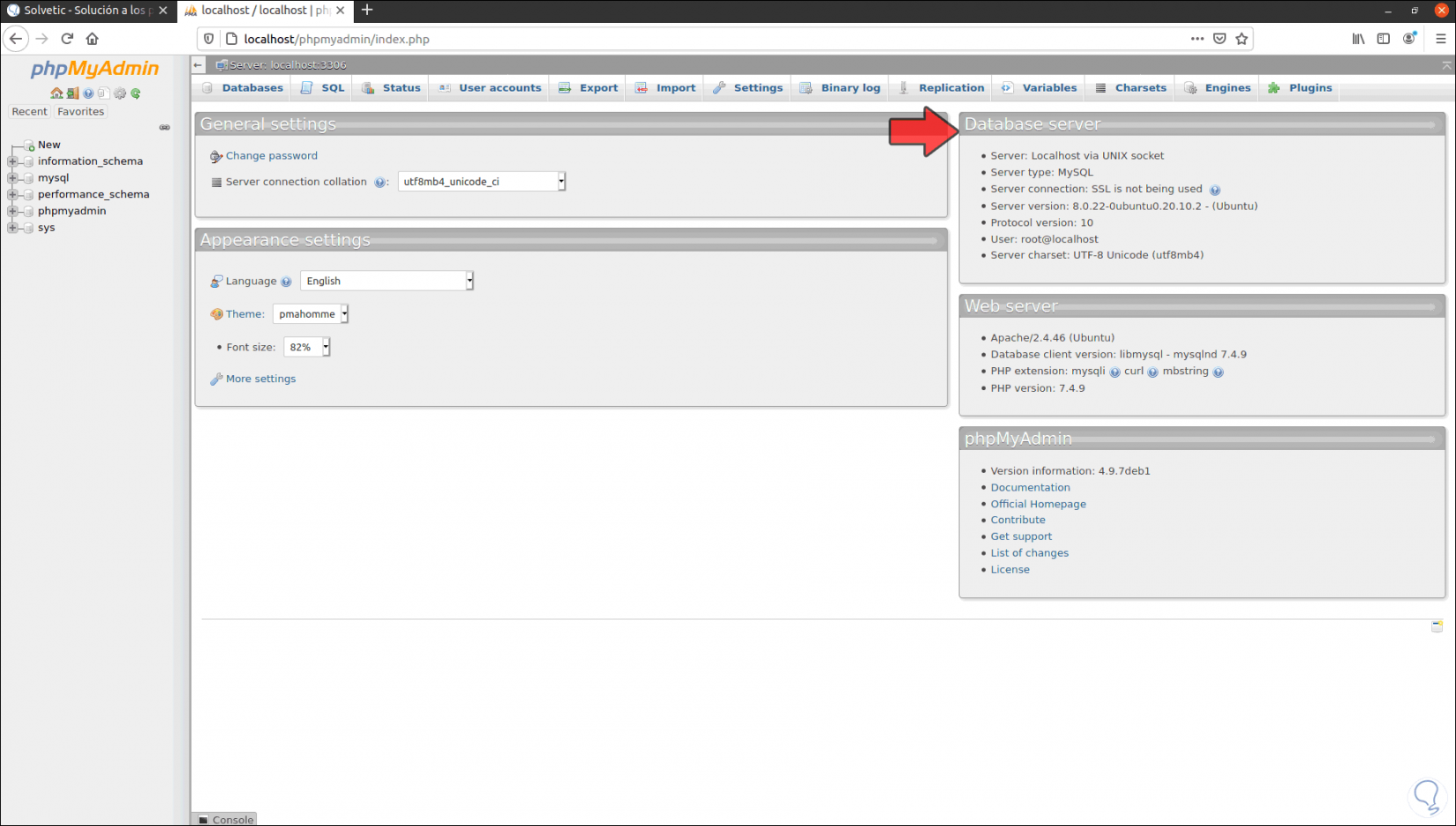The height and width of the screenshot is (826, 1456).
Task: Click the Get support link
Action: pos(1021,537)
